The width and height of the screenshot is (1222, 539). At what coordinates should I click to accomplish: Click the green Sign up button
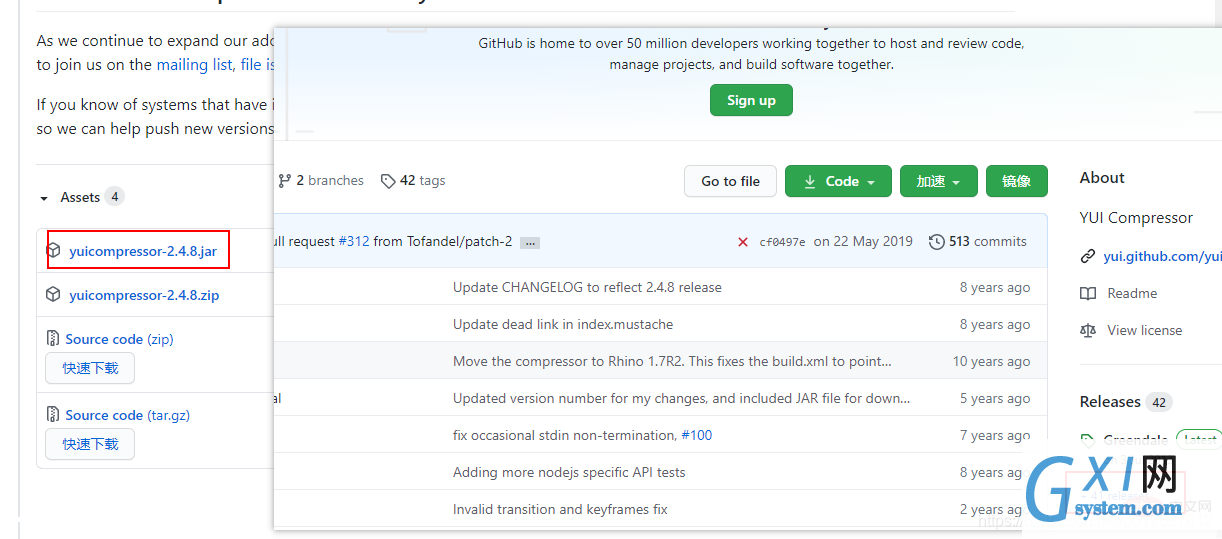click(751, 100)
